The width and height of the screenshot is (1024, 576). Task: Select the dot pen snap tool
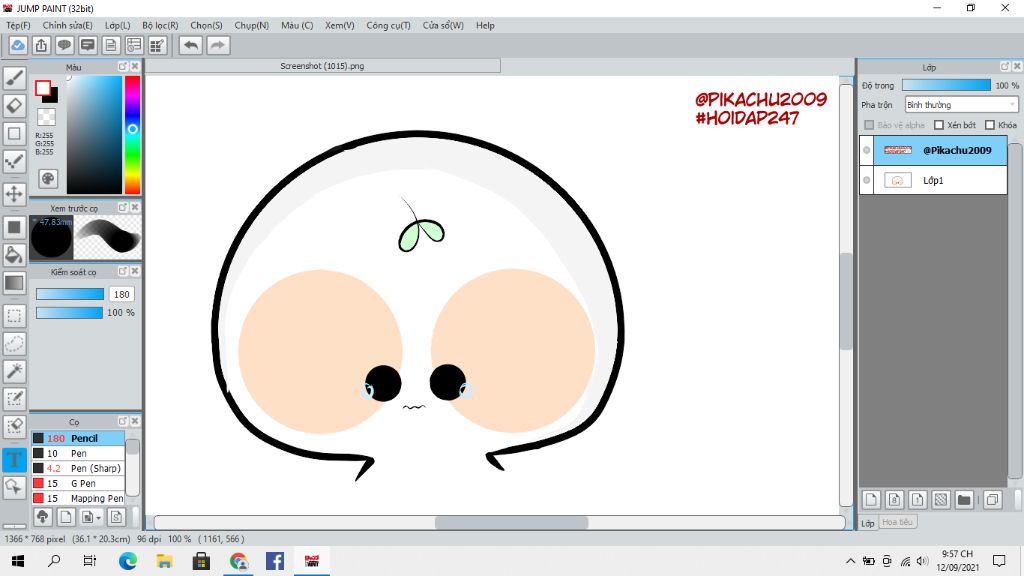coord(14,161)
